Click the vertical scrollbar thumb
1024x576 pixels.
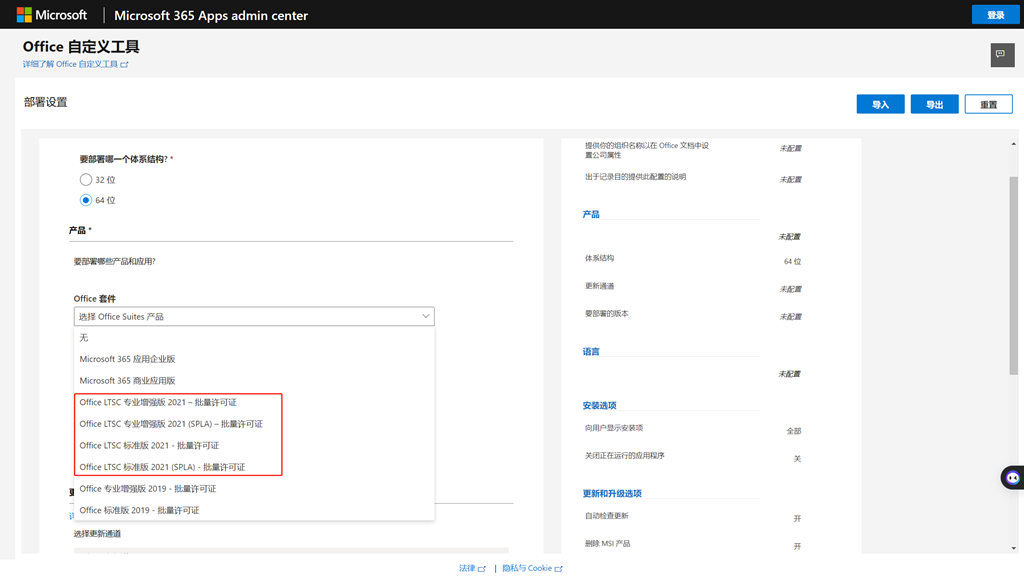(x=1014, y=275)
